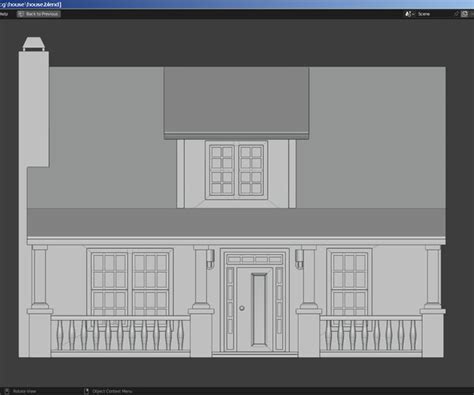Image resolution: width=474 pixels, height=395 pixels.
Task: Click the Object Context Menu status hint
Action: click(112, 391)
